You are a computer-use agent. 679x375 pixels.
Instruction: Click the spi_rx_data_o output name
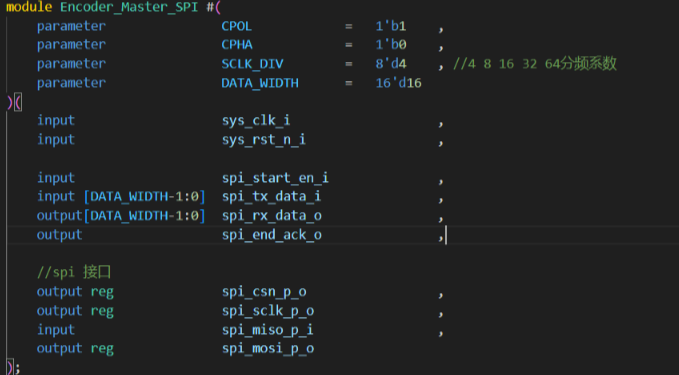(272, 216)
